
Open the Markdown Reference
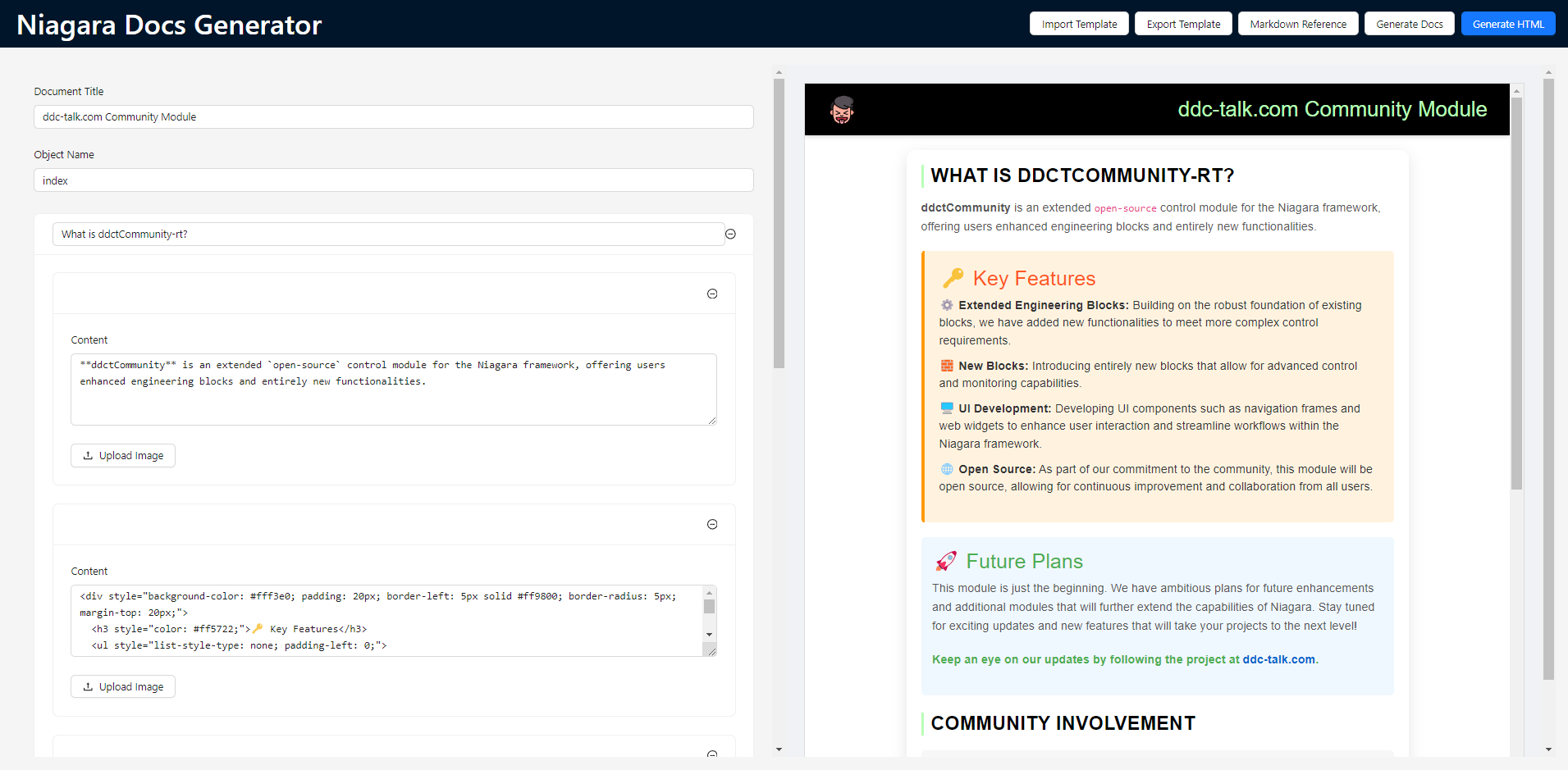pyautogui.click(x=1298, y=24)
